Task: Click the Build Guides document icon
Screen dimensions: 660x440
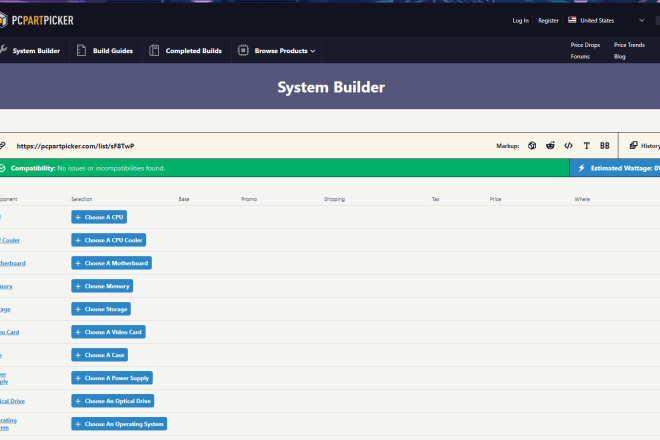Action: [x=81, y=51]
